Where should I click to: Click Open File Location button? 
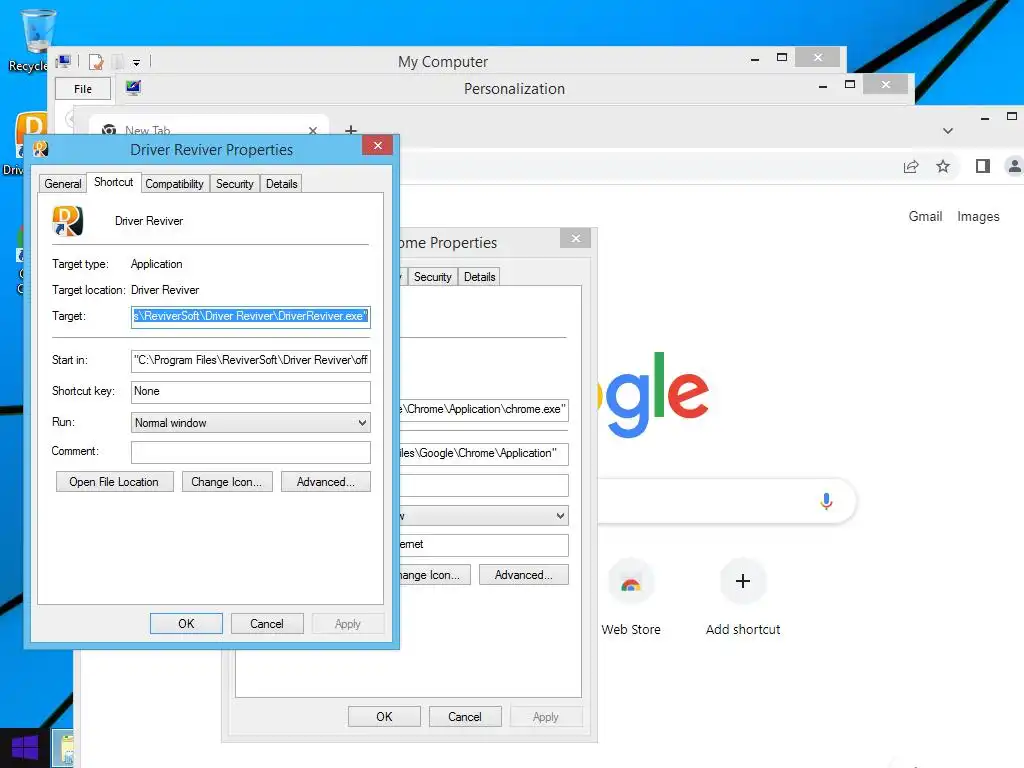point(114,482)
